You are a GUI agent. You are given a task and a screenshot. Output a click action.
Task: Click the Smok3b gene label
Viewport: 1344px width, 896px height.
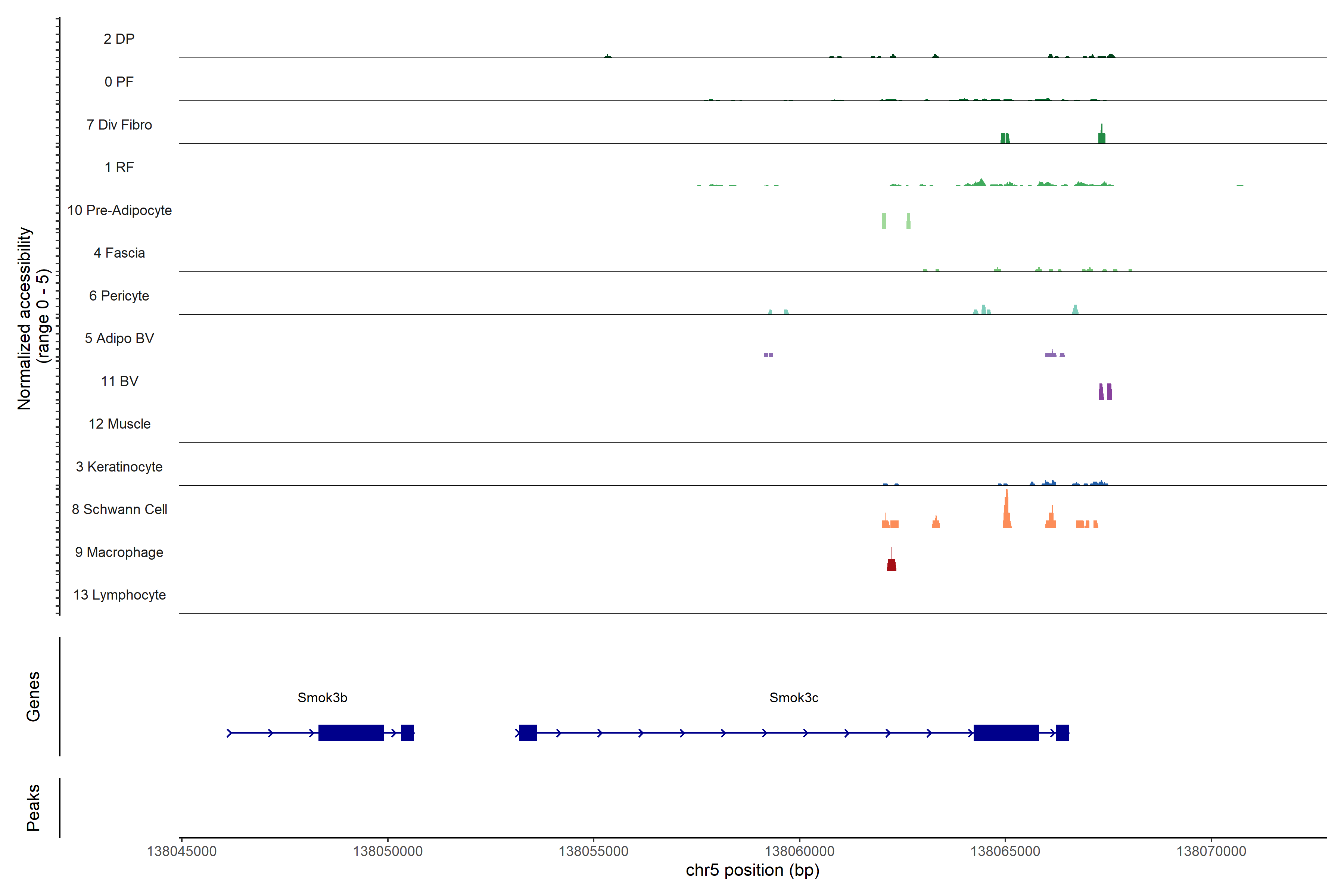coord(322,698)
